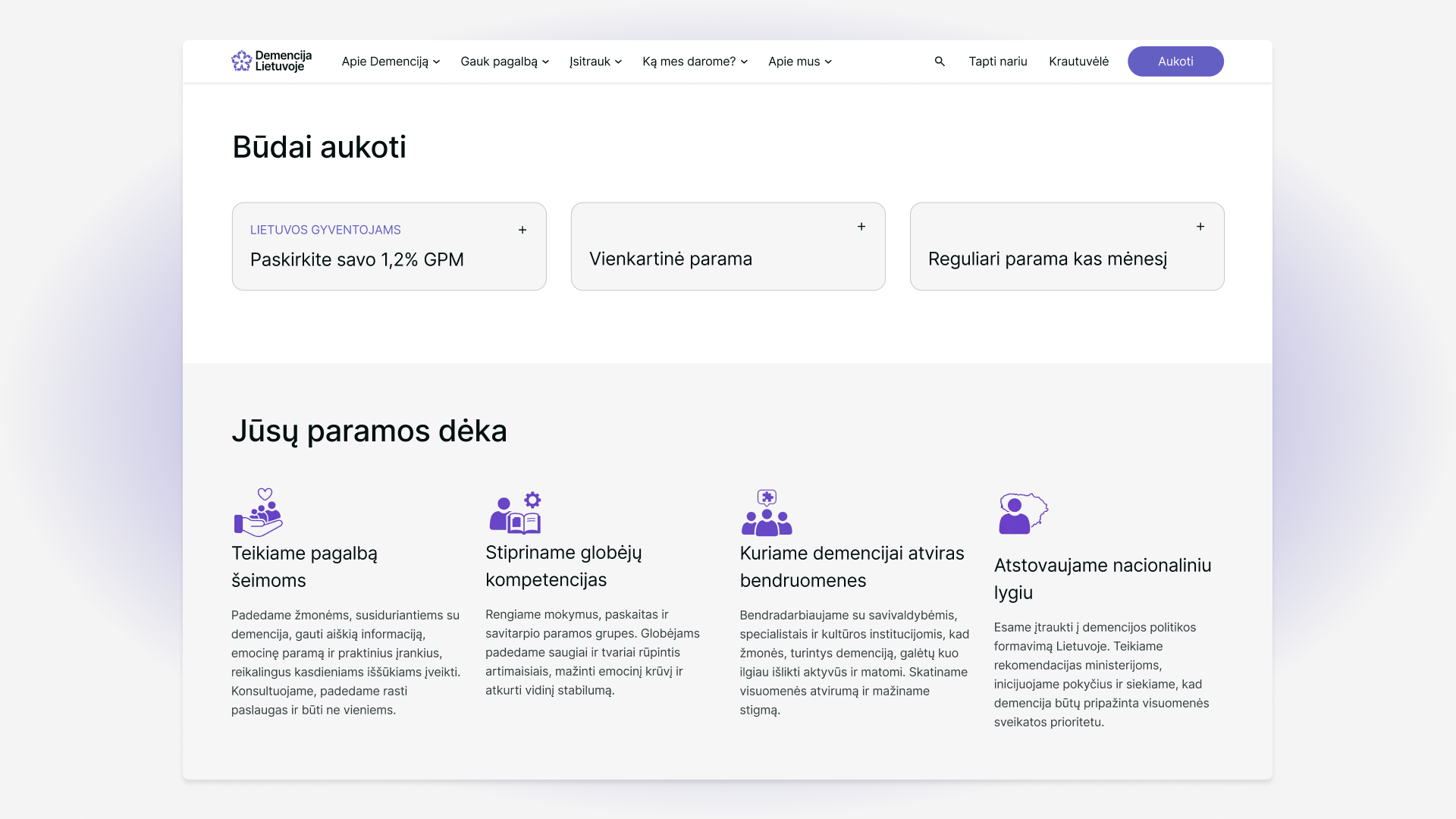The image size is (1456, 819).
Task: Follow the Tapti nariu link
Action: 997,61
